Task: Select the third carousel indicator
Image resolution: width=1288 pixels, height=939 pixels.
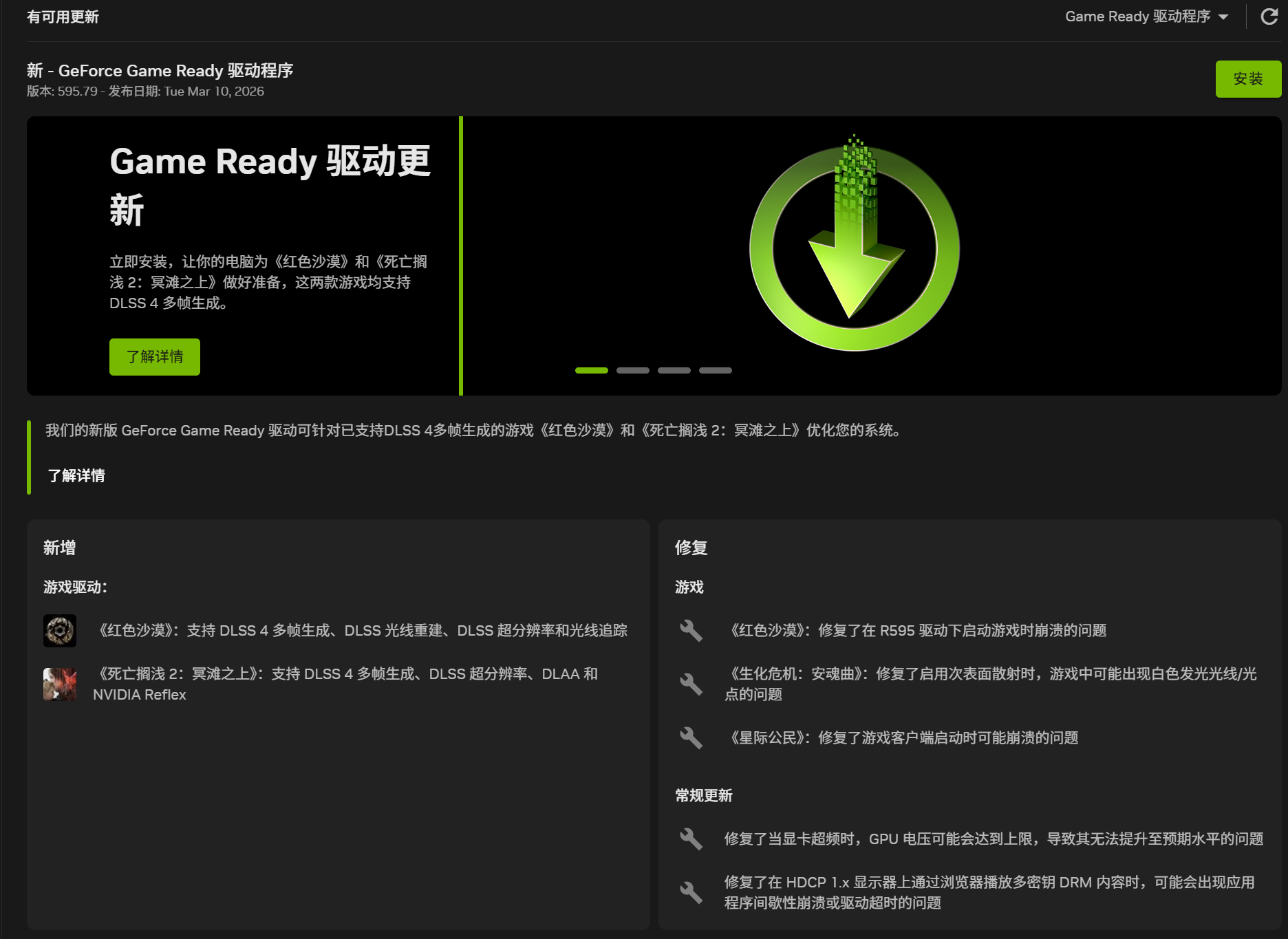Action: (674, 370)
